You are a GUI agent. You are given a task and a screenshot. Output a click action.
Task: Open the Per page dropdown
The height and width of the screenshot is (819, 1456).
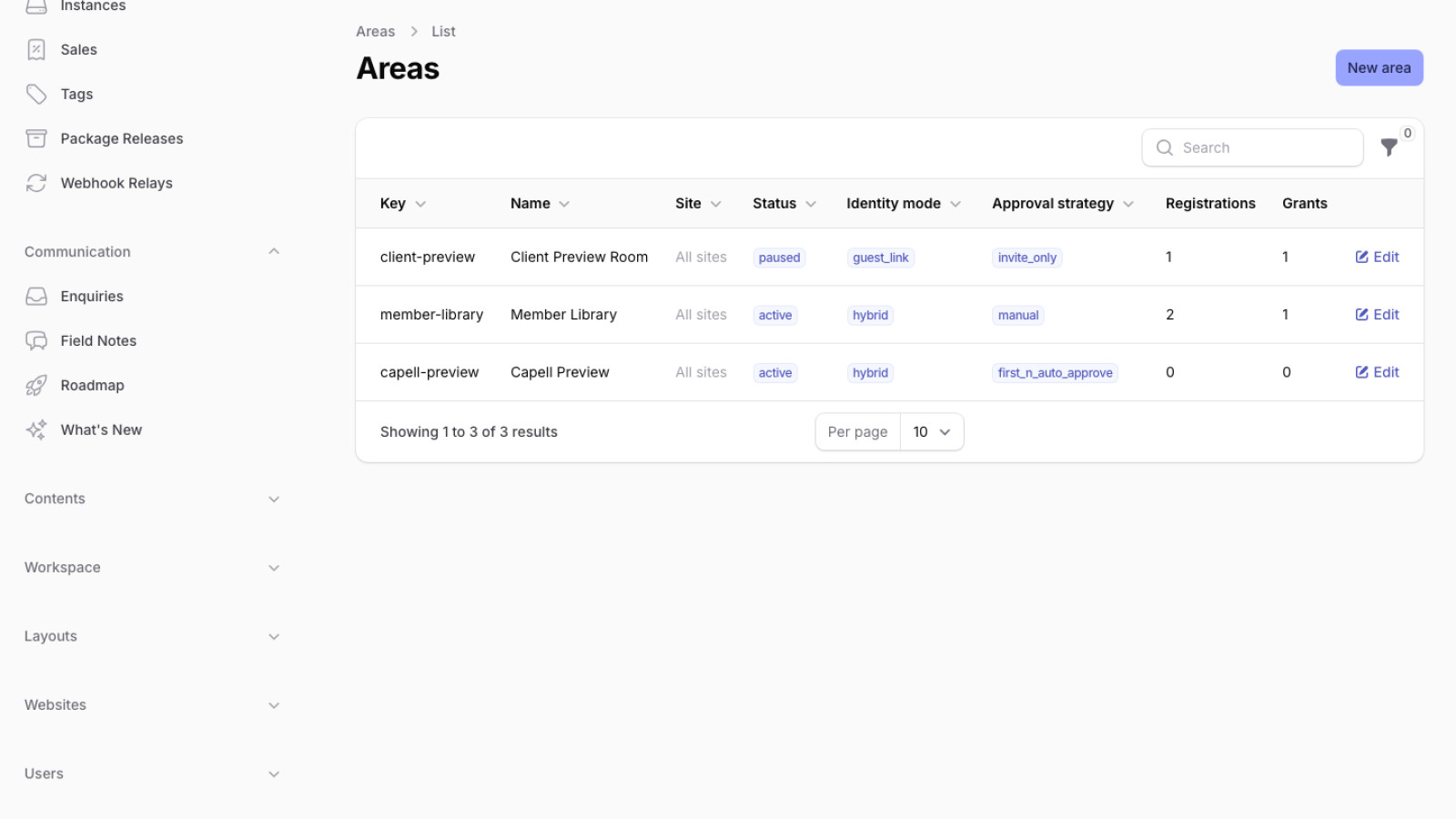pyautogui.click(x=932, y=432)
